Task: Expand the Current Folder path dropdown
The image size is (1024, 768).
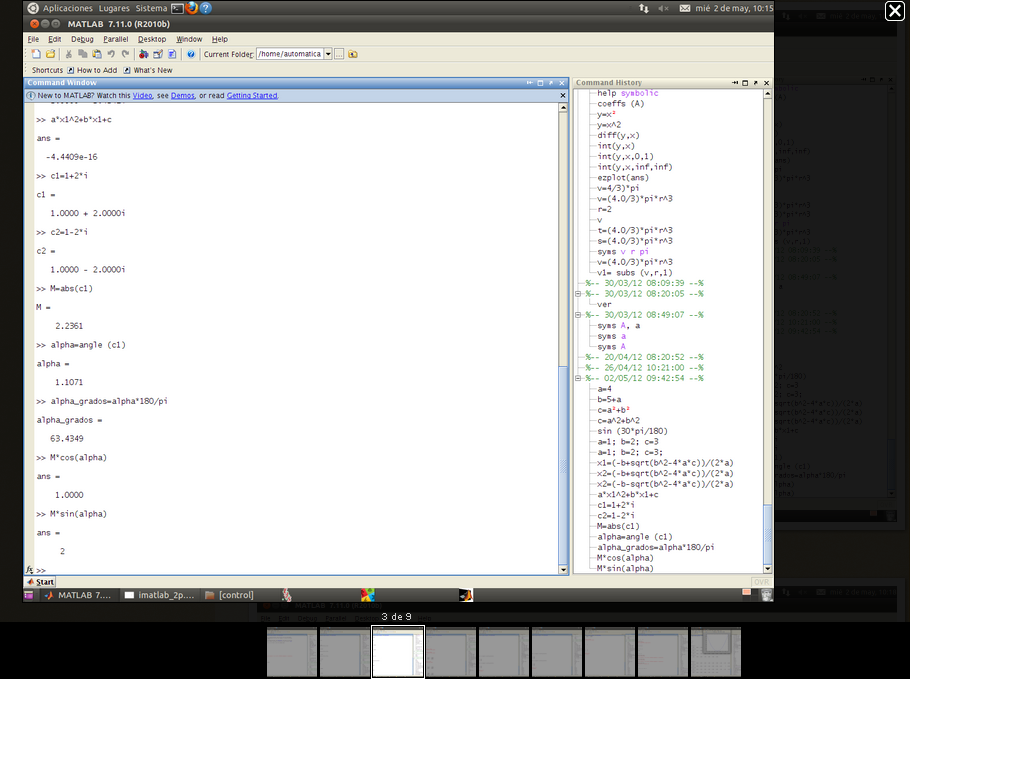Action: point(328,54)
